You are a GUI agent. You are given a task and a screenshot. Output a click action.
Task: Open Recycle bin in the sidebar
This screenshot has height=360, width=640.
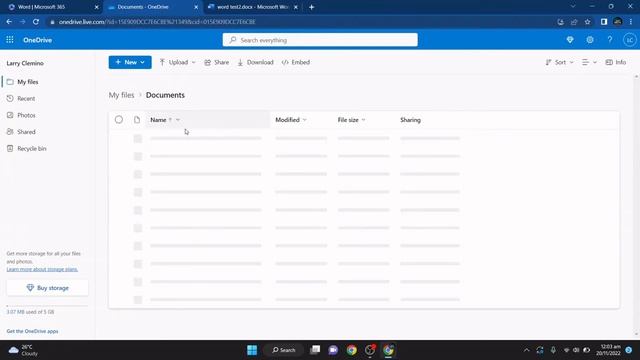(31, 149)
